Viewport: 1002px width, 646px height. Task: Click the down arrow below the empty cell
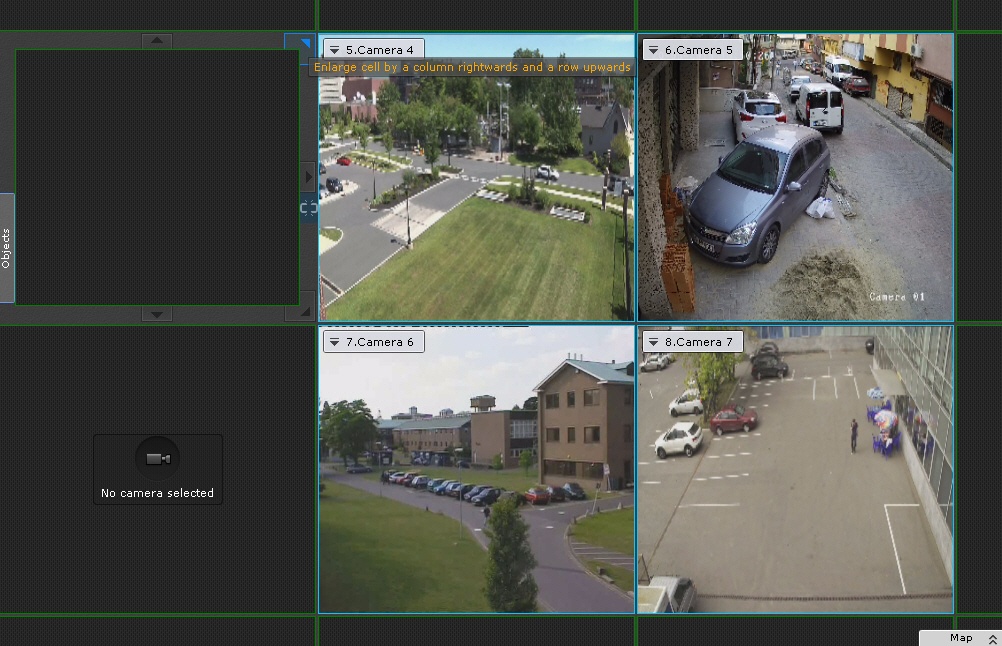click(156, 314)
